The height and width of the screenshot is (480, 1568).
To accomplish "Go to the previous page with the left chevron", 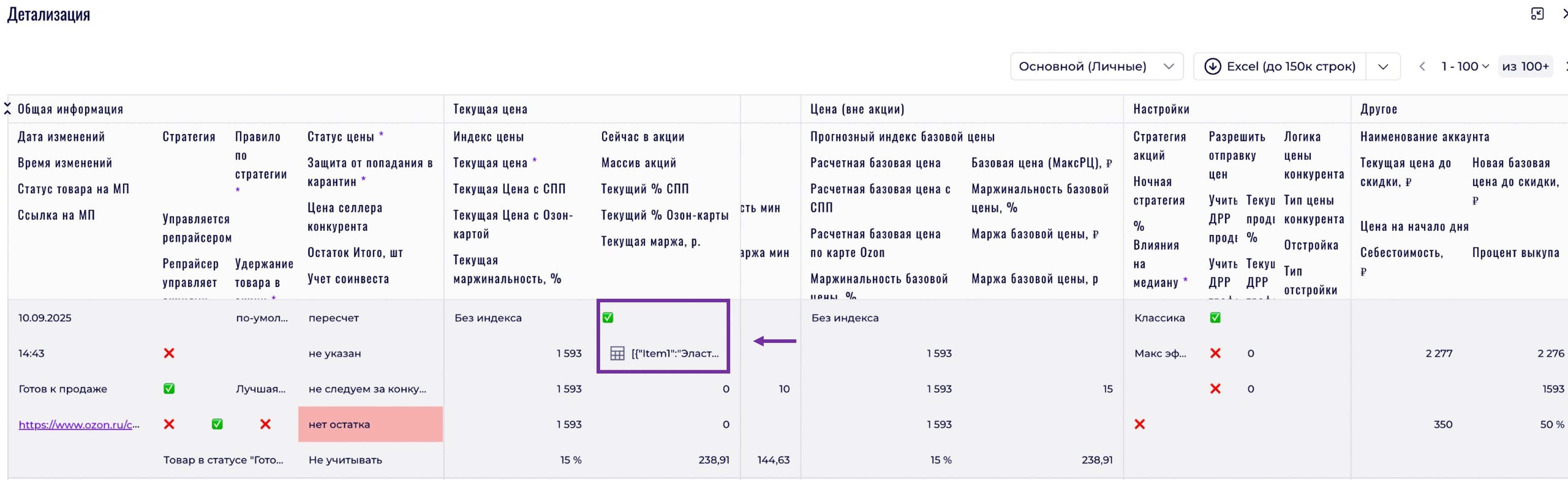I will (x=1422, y=66).
